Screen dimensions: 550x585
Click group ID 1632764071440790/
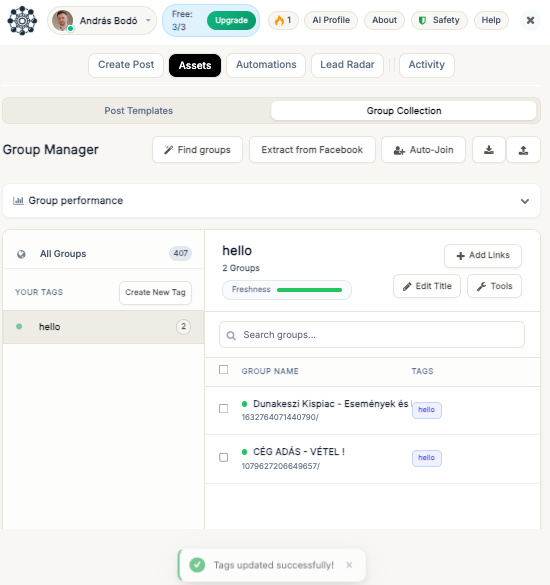tap(280, 417)
